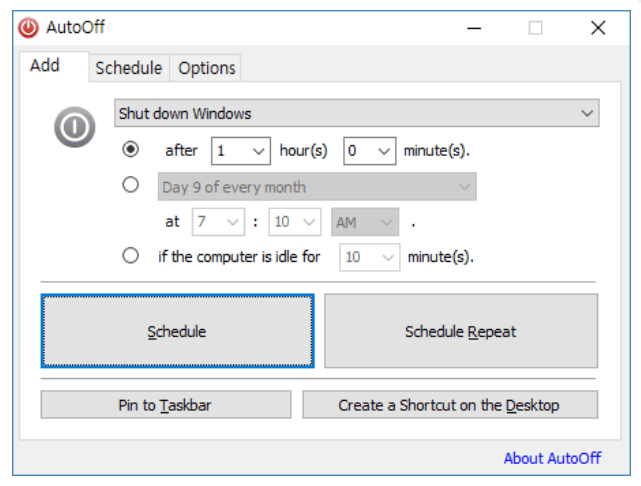
Task: Switch to the Schedule tab
Action: tap(128, 68)
